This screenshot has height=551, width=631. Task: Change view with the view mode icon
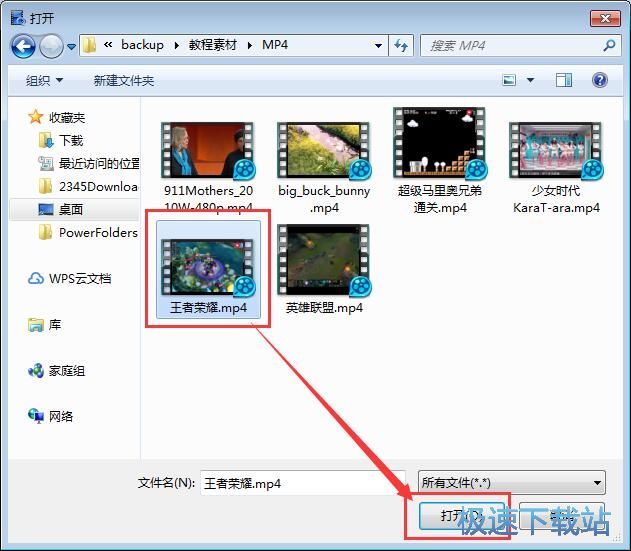[x=509, y=80]
